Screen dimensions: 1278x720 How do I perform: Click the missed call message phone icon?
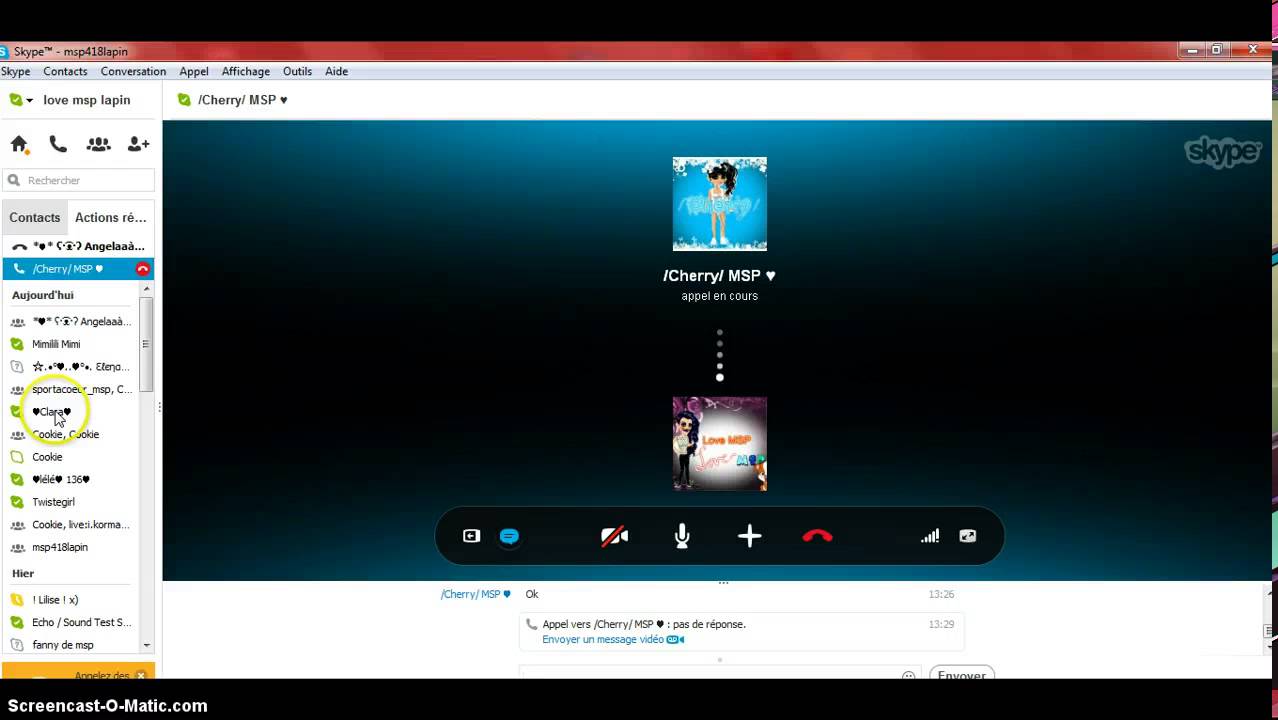click(531, 624)
